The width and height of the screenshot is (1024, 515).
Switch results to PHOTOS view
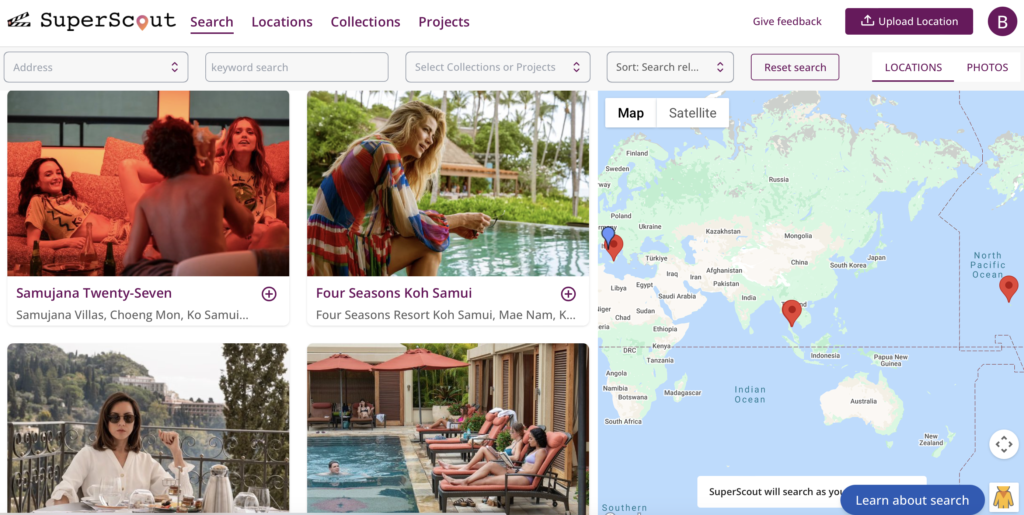point(987,68)
